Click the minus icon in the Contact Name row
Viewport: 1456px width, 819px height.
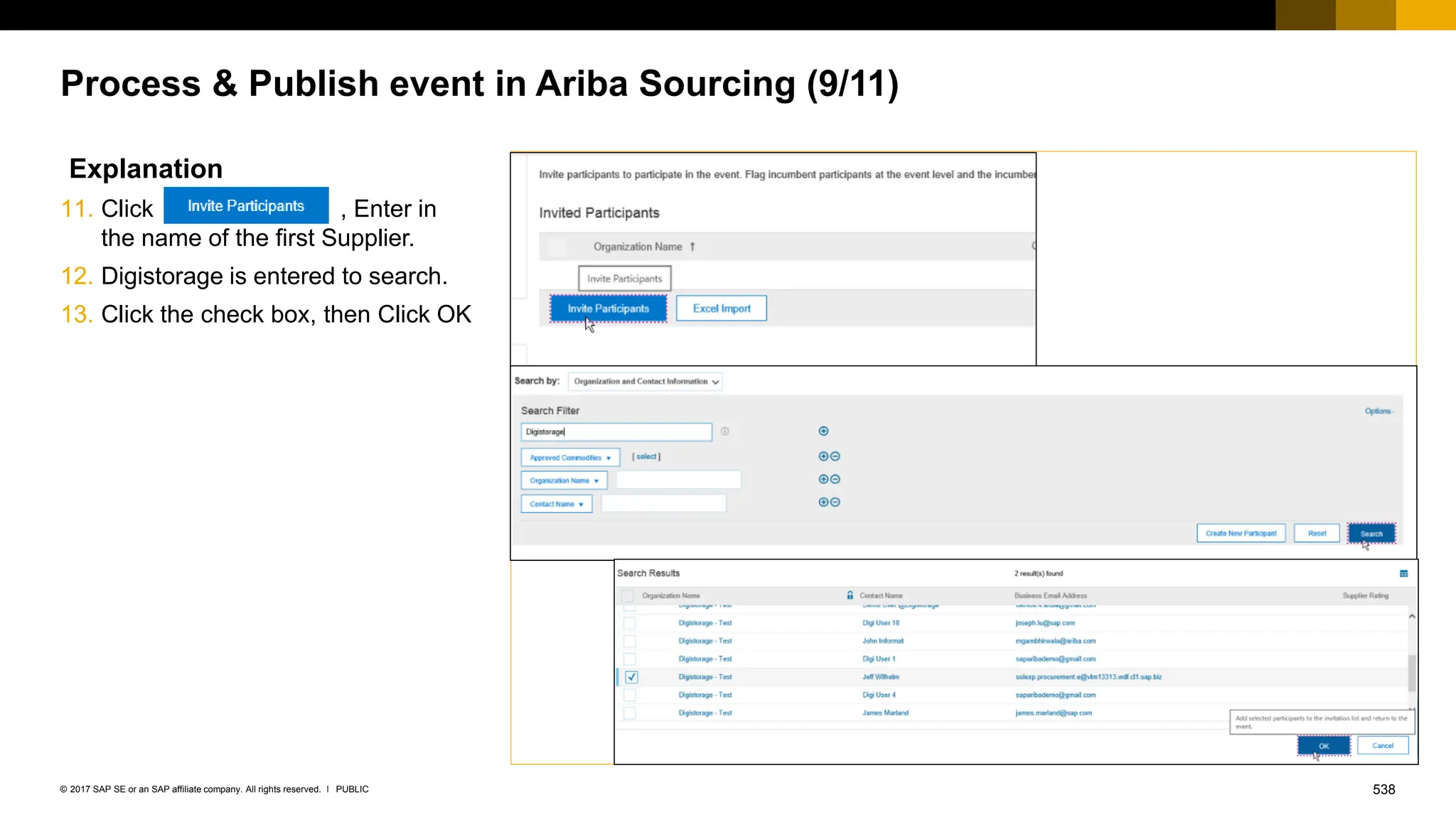click(835, 502)
